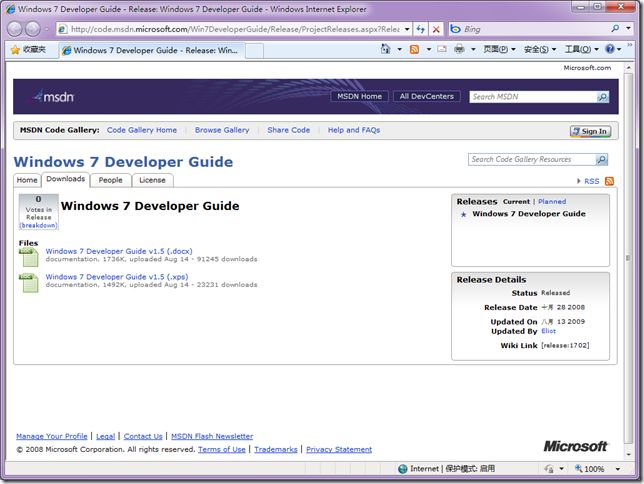The image size is (644, 484).
Task: Open the Tools (工具) menu
Action: [582, 50]
